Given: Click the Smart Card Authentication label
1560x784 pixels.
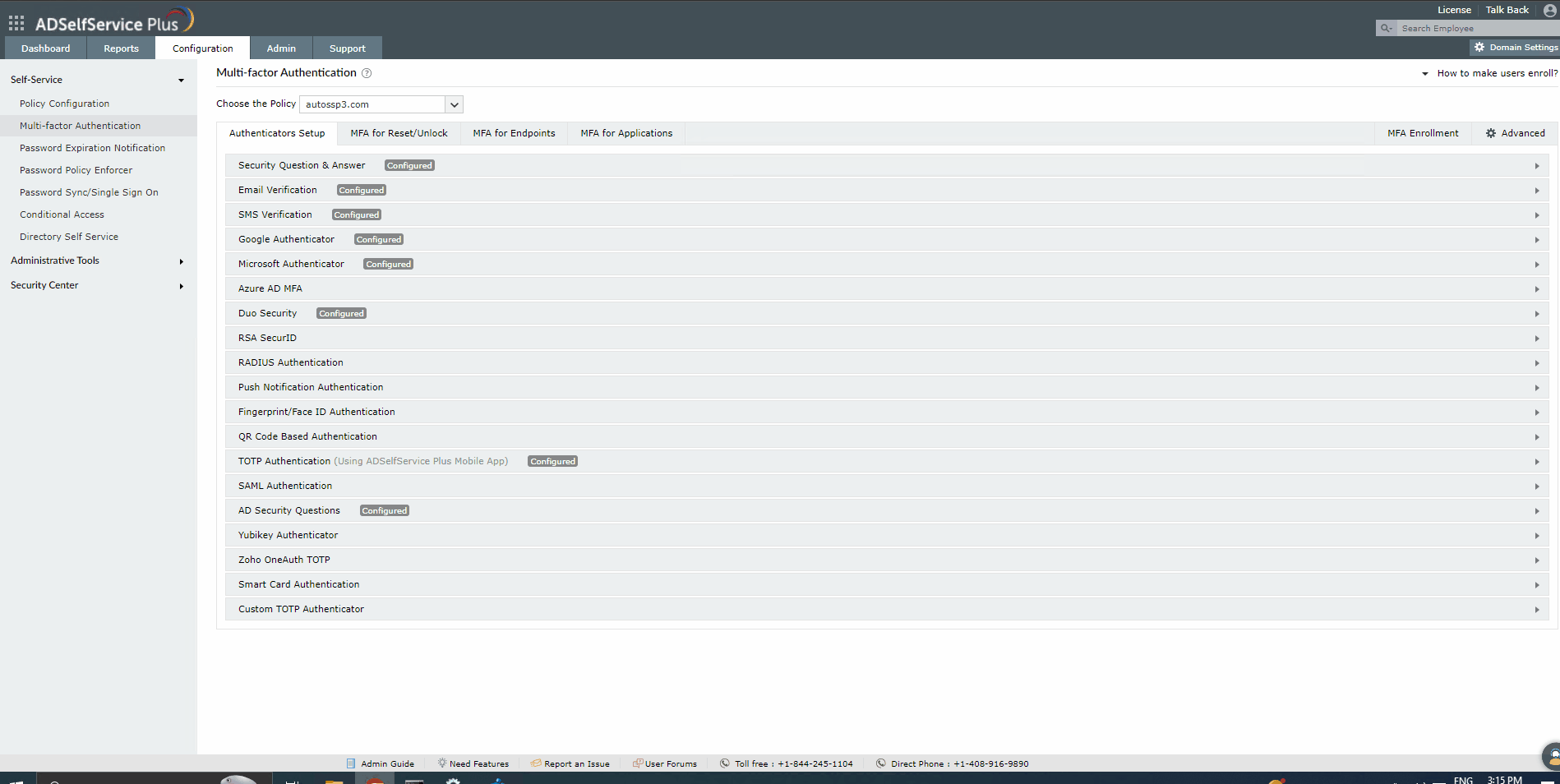Looking at the screenshot, I should point(299,584).
